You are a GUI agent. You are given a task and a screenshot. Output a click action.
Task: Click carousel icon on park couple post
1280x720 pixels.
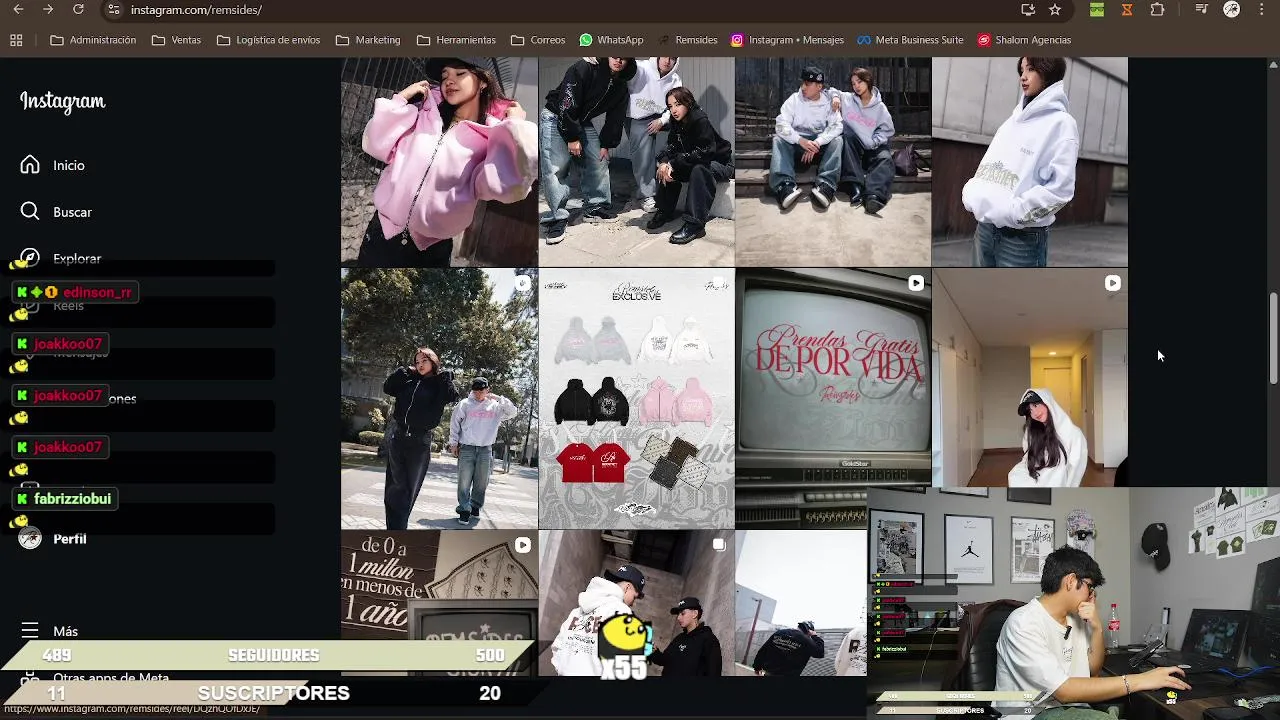coord(522,283)
